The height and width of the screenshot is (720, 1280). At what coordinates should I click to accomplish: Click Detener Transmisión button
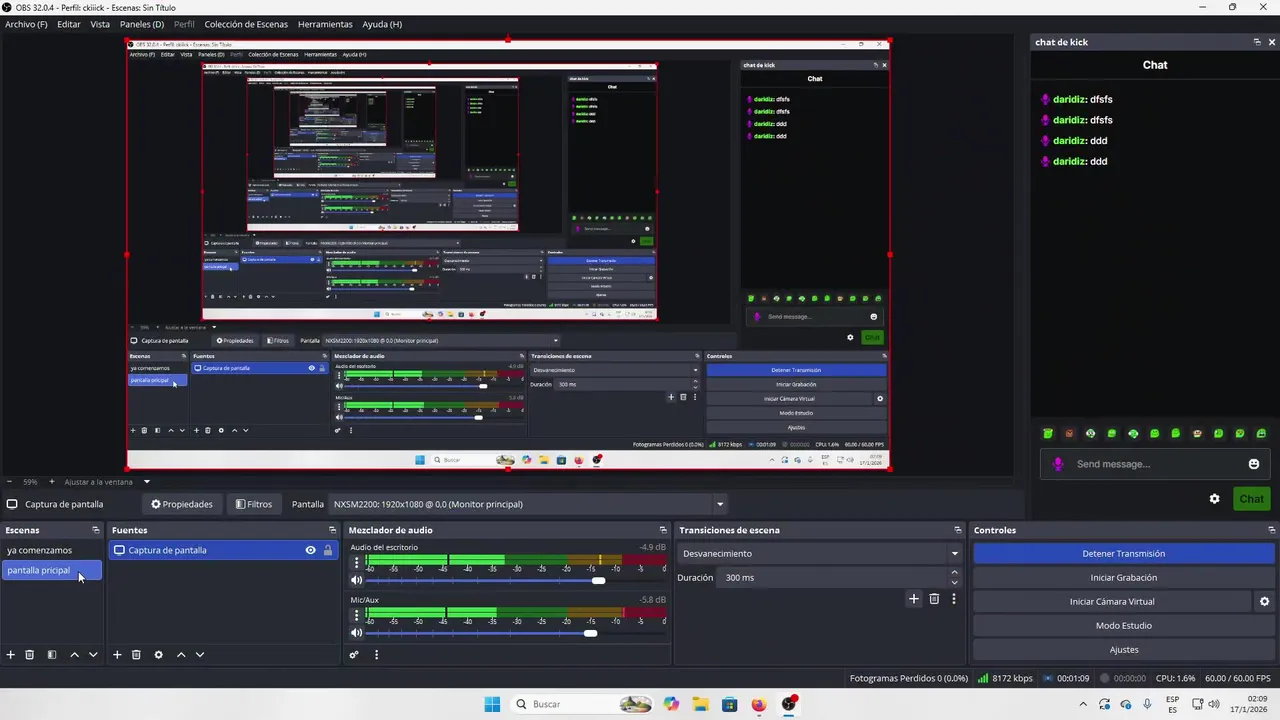(x=1124, y=554)
